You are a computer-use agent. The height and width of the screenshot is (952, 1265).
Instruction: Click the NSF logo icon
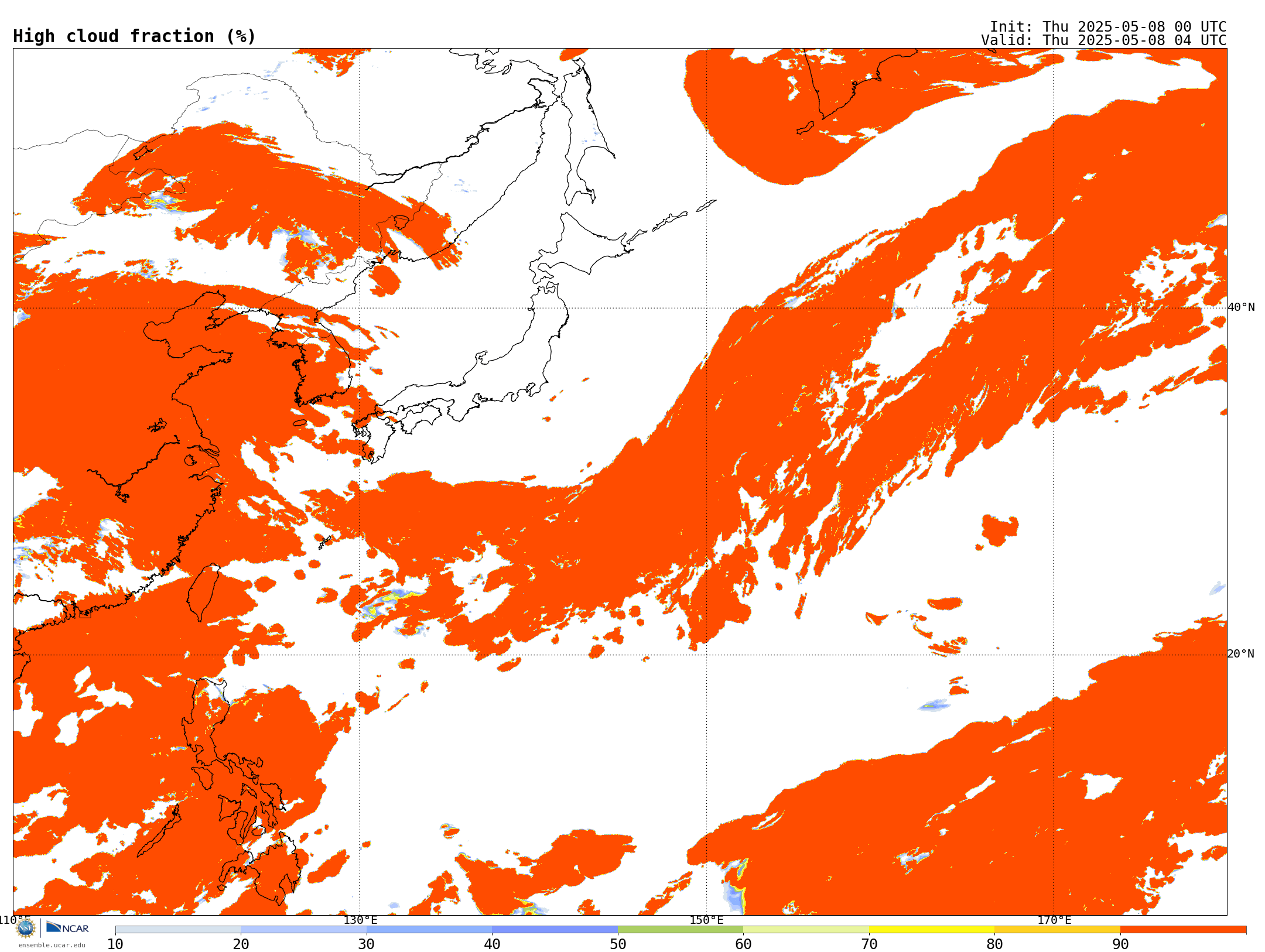tap(26, 929)
